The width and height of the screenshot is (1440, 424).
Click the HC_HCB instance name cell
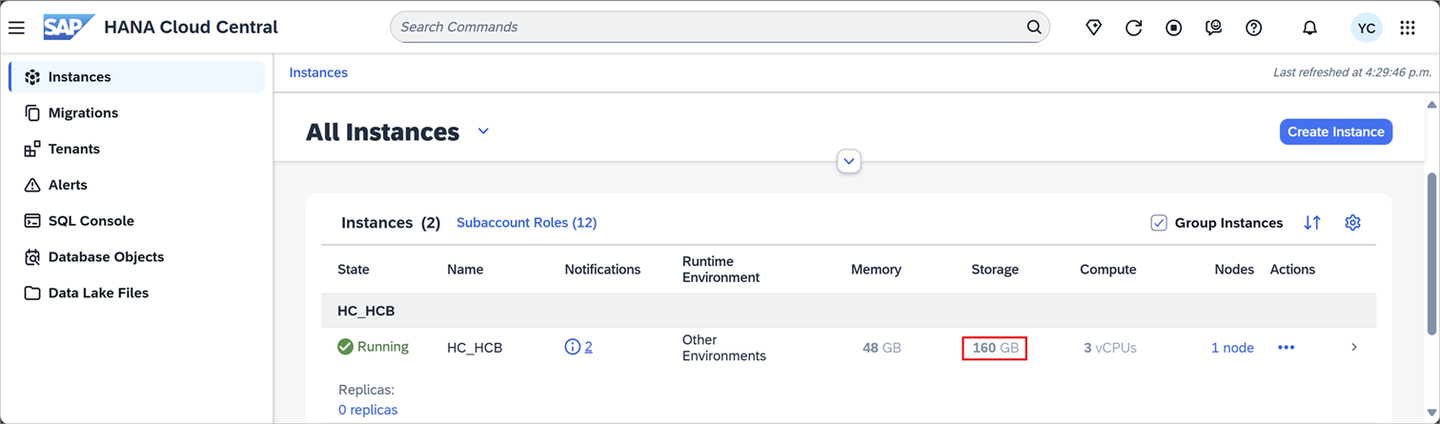tap(475, 348)
